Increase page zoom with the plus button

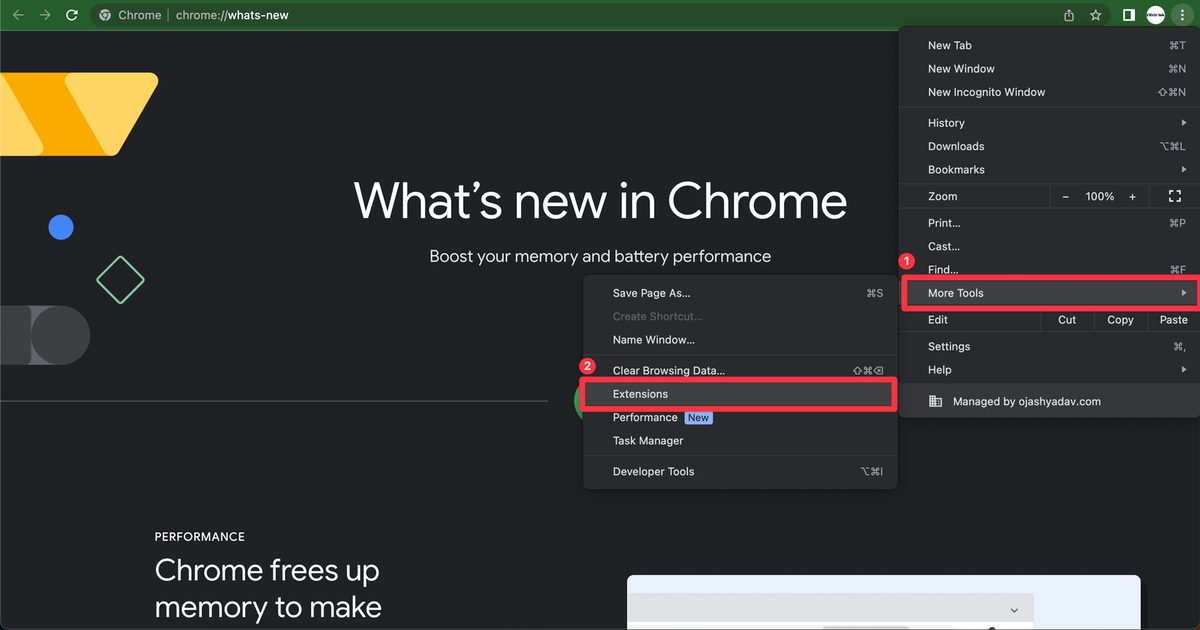(1131, 196)
